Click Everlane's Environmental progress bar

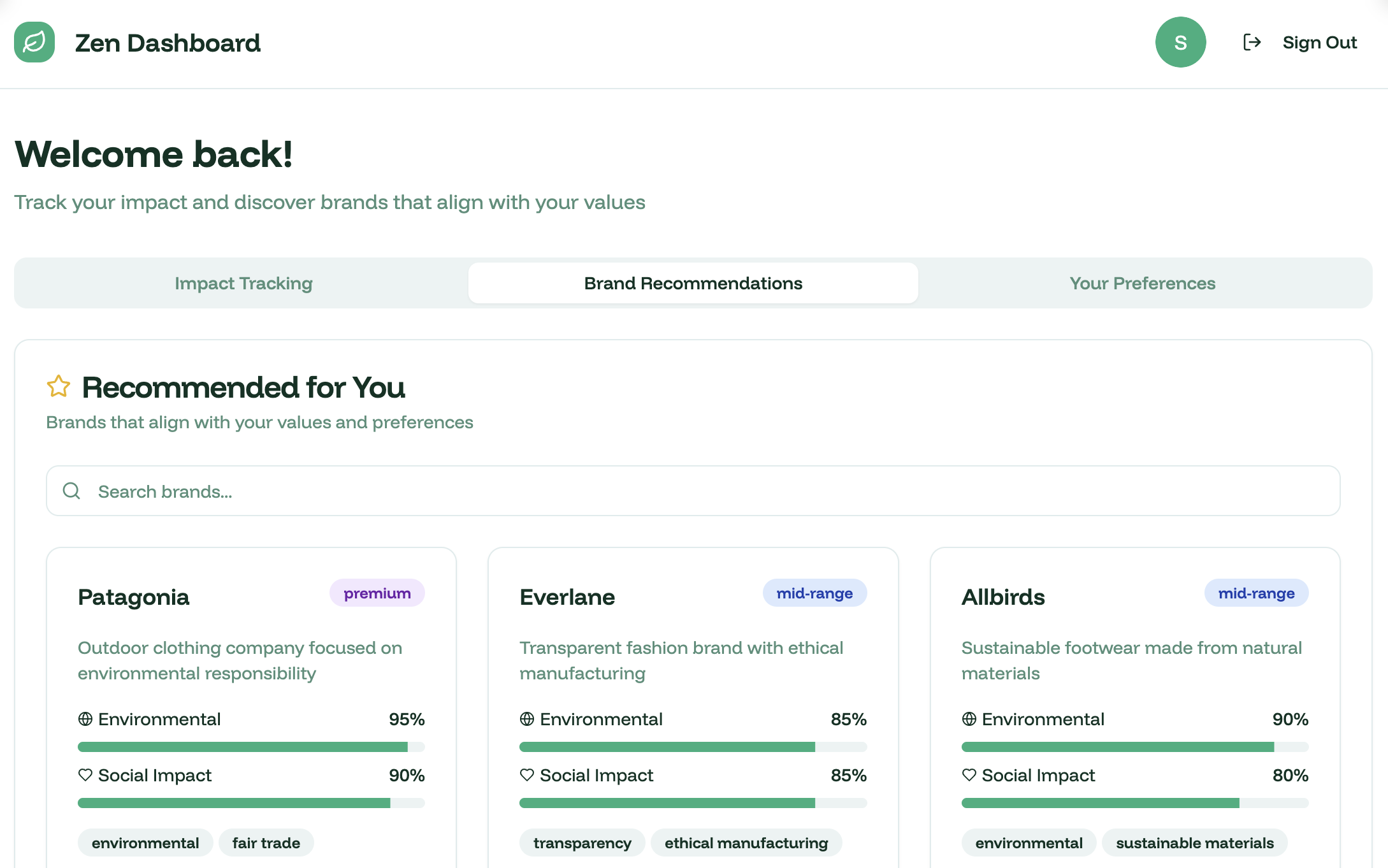click(x=693, y=747)
